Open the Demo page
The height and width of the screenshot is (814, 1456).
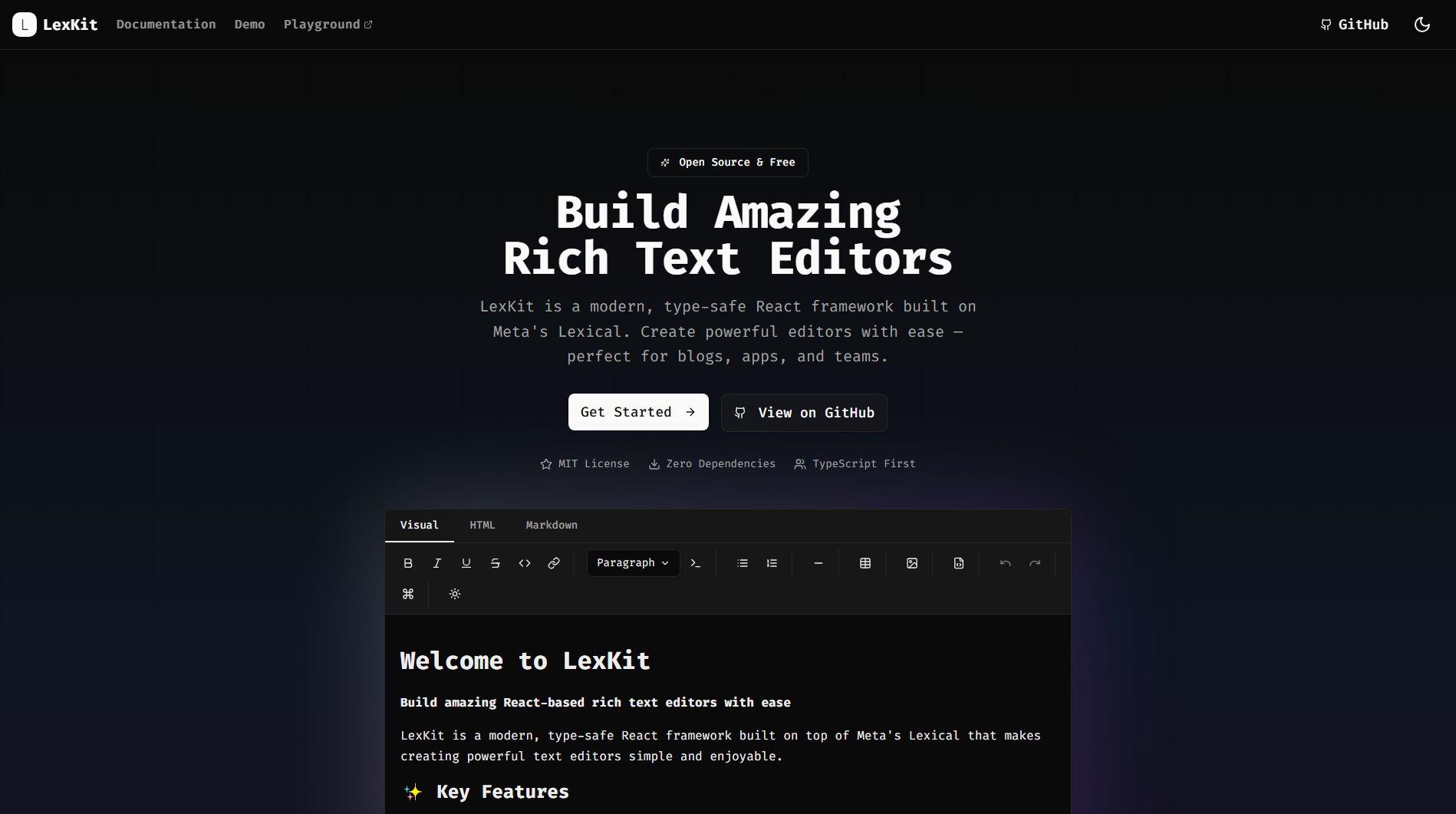[x=249, y=25]
